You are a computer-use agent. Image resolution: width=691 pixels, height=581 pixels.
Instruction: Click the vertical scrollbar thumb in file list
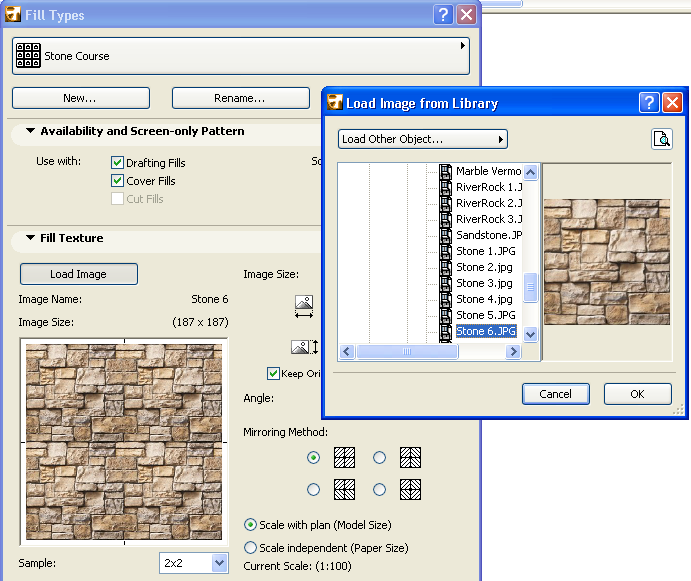[531, 287]
